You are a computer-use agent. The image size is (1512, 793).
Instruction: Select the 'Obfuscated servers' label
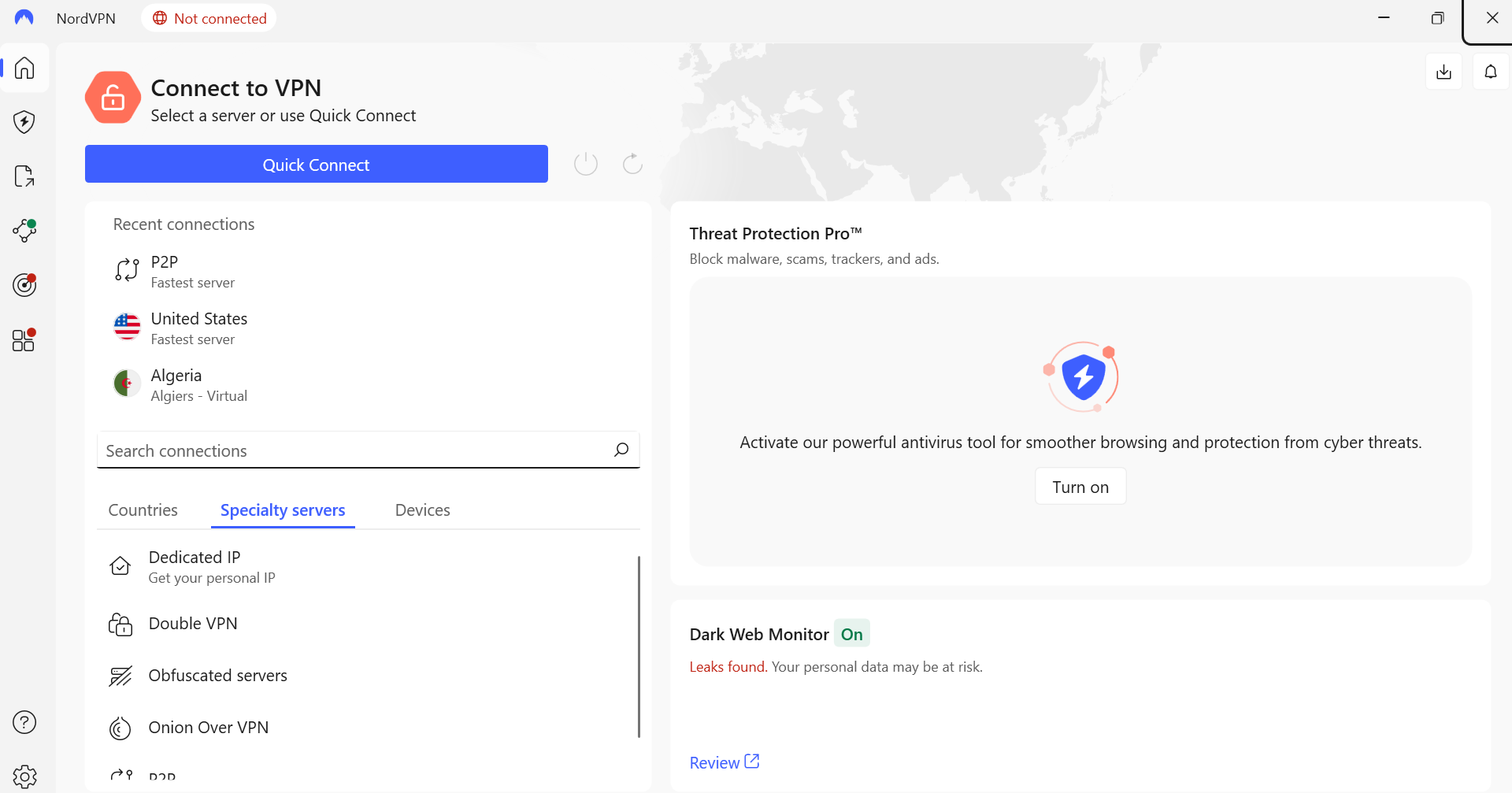pyautogui.click(x=218, y=676)
